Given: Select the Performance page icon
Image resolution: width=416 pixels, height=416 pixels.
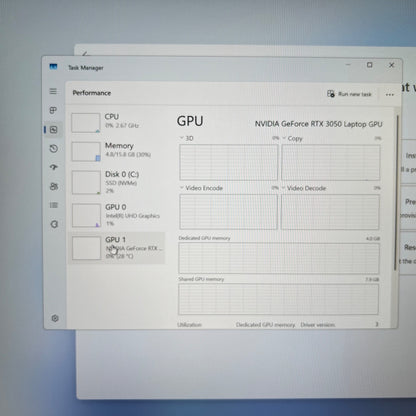Looking at the screenshot, I should click(x=53, y=130).
